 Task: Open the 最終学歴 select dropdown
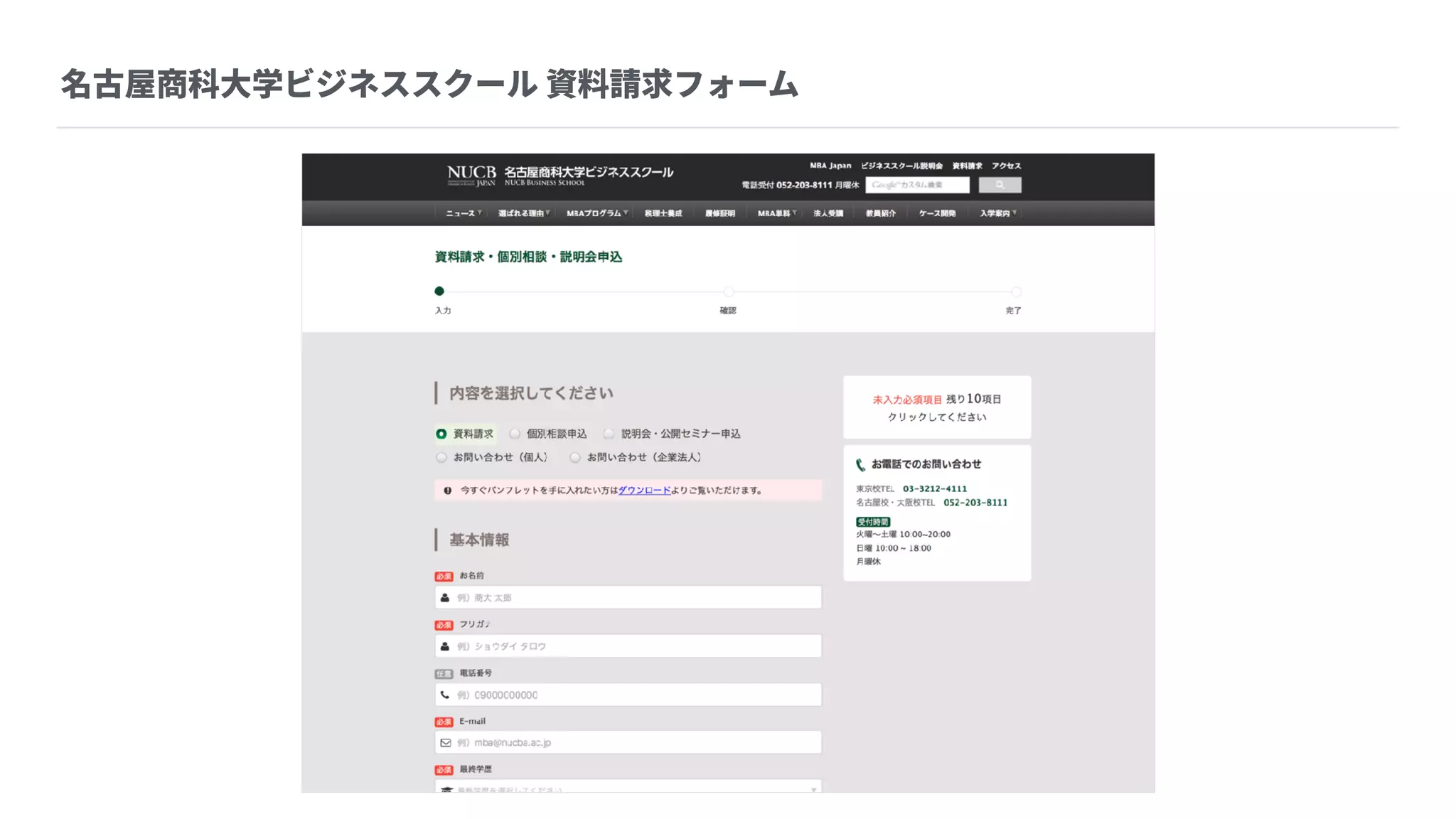click(628, 786)
